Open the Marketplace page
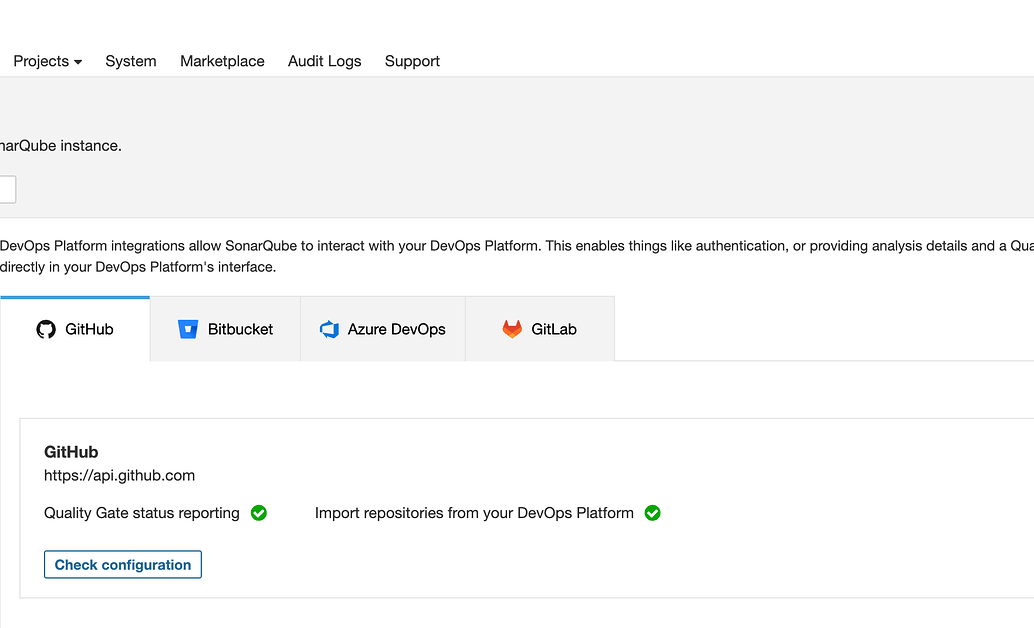This screenshot has height=628, width=1034. [x=222, y=61]
